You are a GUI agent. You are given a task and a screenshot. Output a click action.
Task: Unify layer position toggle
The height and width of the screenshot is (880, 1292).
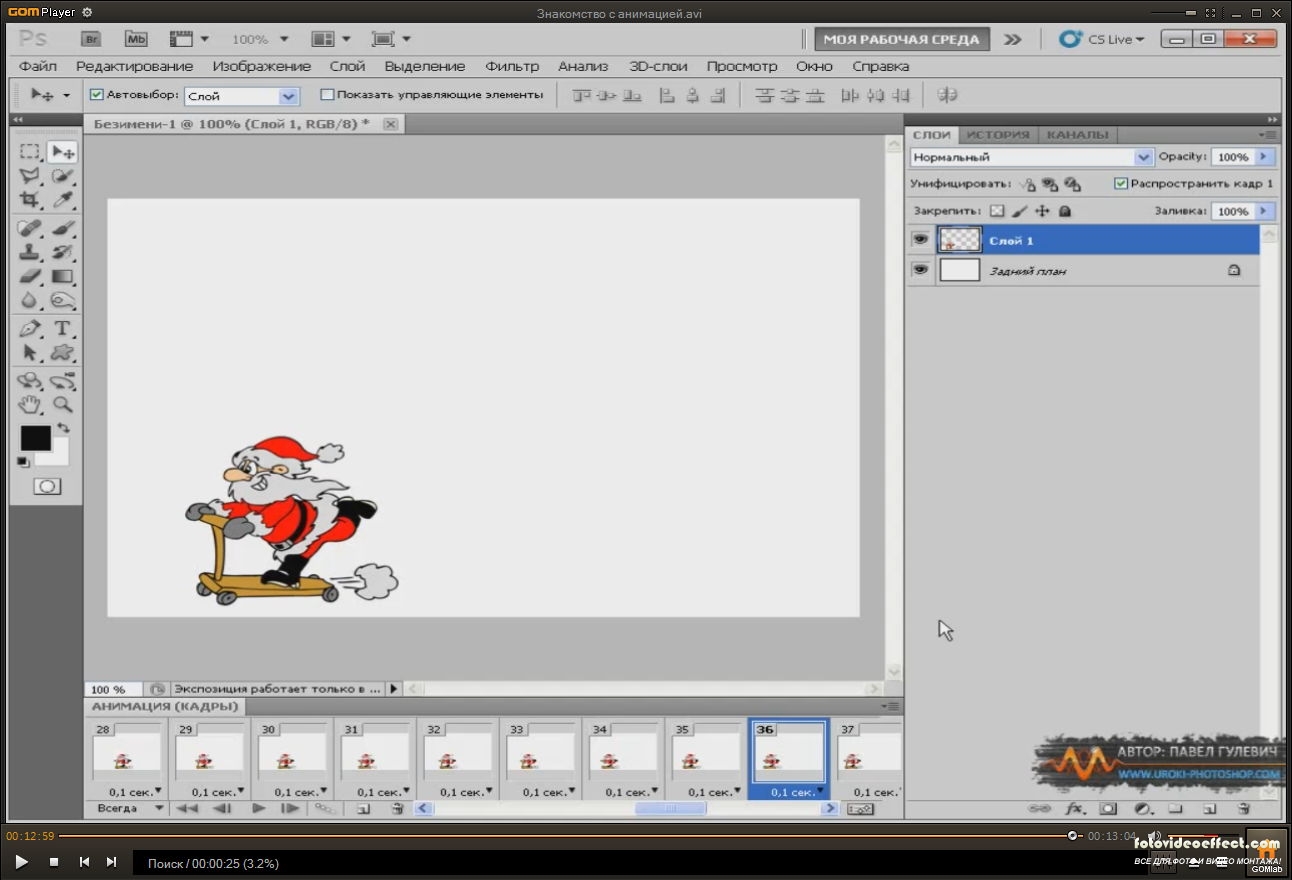pos(1028,184)
